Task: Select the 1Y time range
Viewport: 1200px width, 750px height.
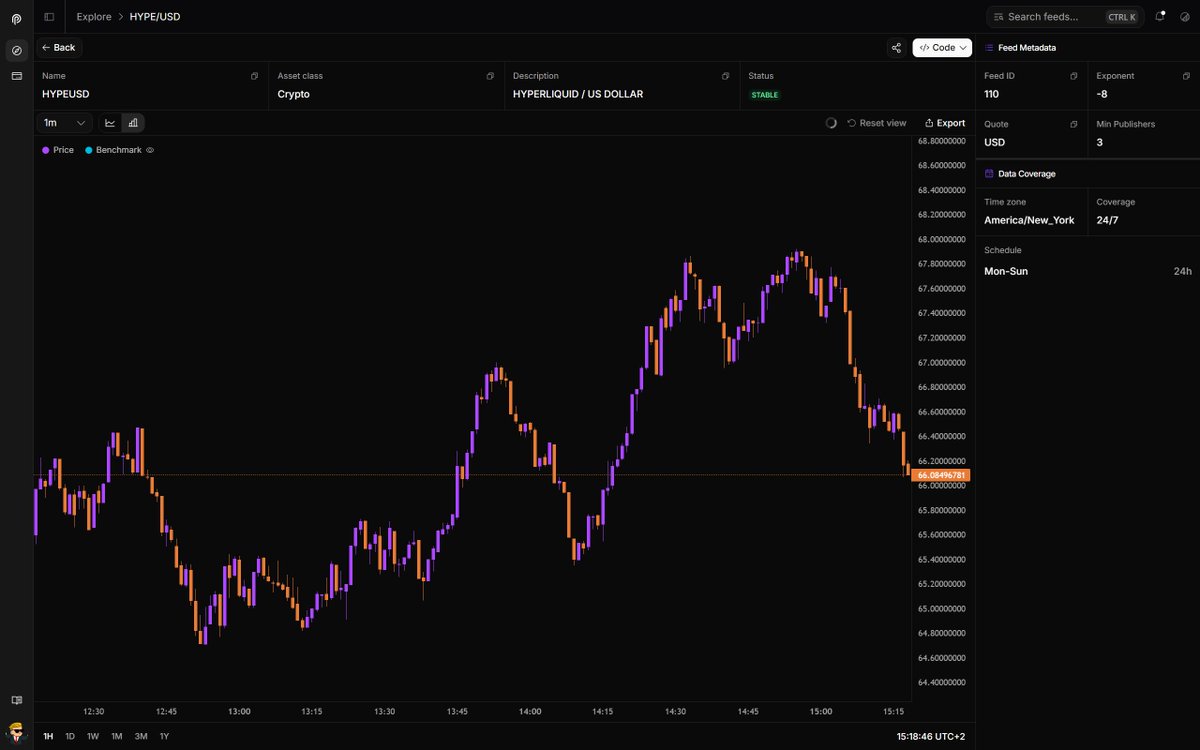Action: coord(164,736)
